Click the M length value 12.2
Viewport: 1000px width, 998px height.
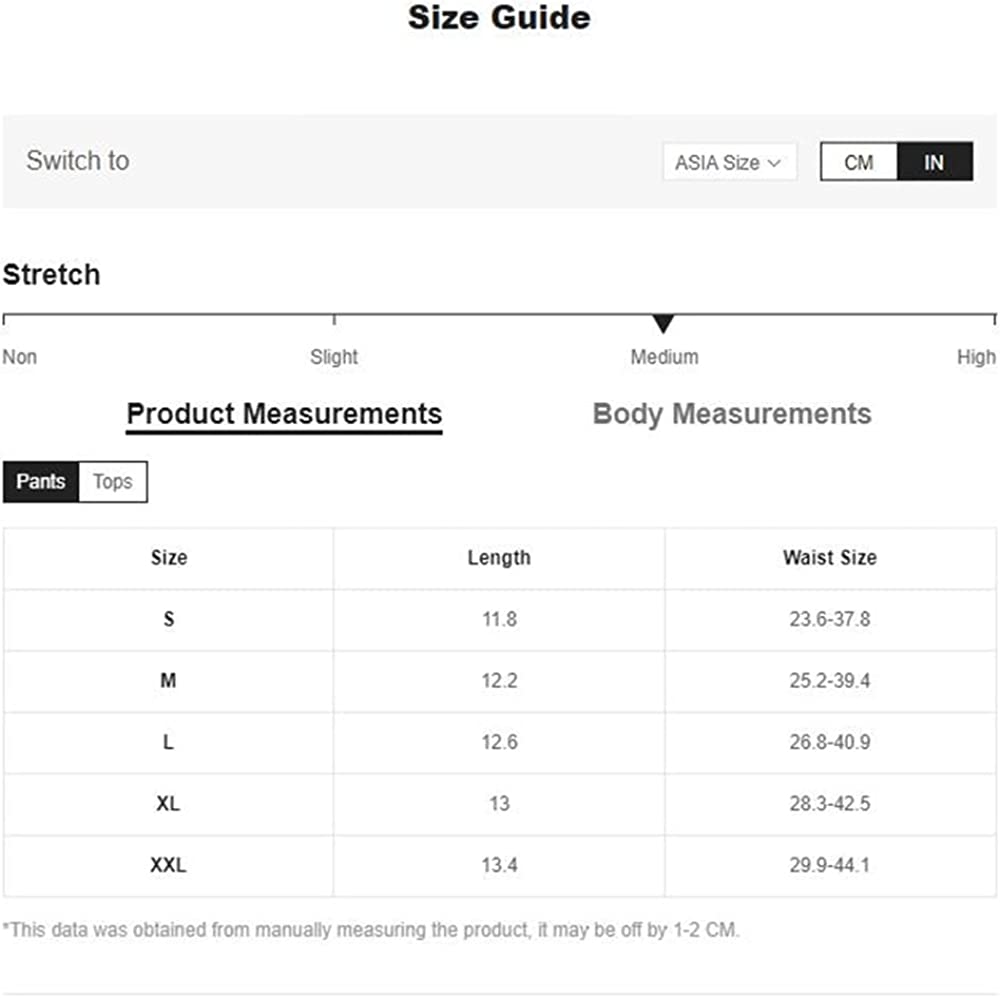pyautogui.click(x=499, y=681)
